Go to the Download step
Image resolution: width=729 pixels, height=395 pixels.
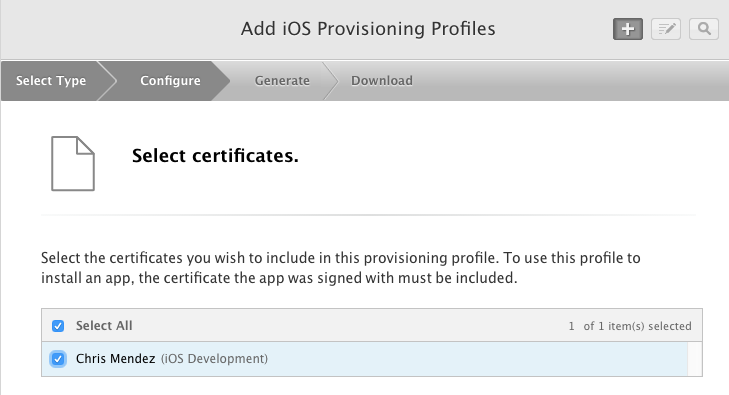click(x=382, y=81)
